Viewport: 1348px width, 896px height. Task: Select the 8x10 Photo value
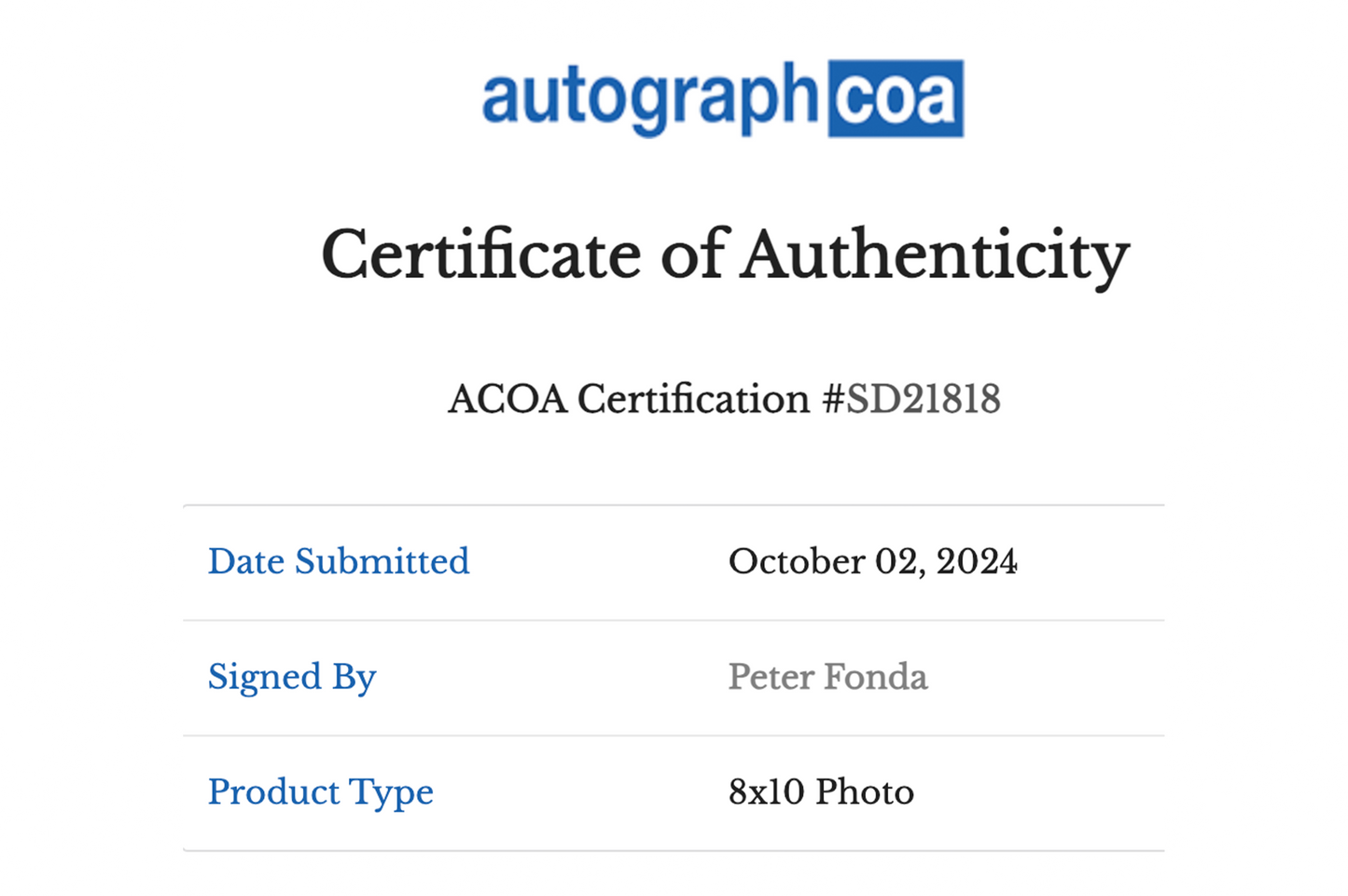821,792
